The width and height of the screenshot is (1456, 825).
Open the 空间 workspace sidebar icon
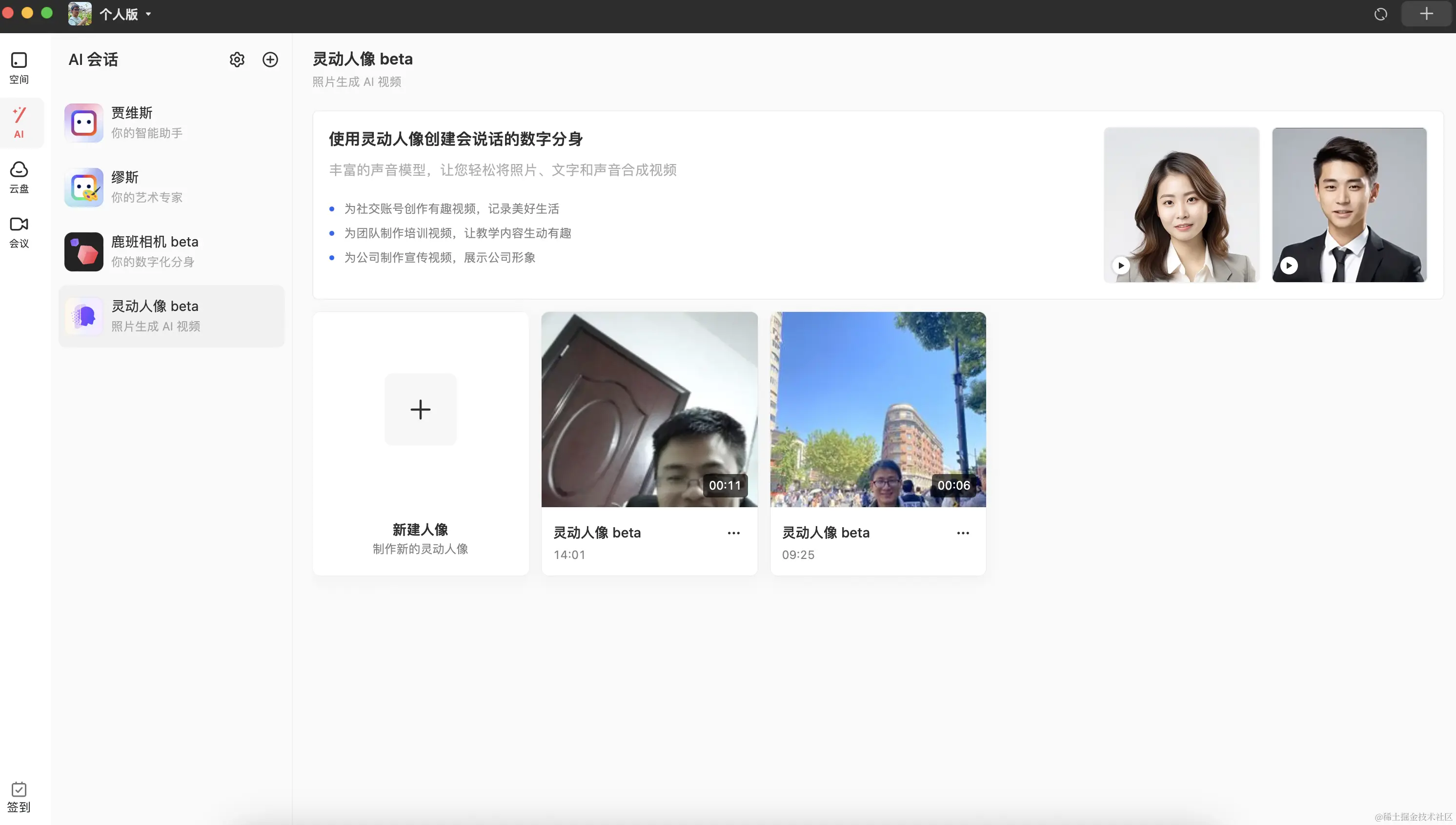click(19, 67)
